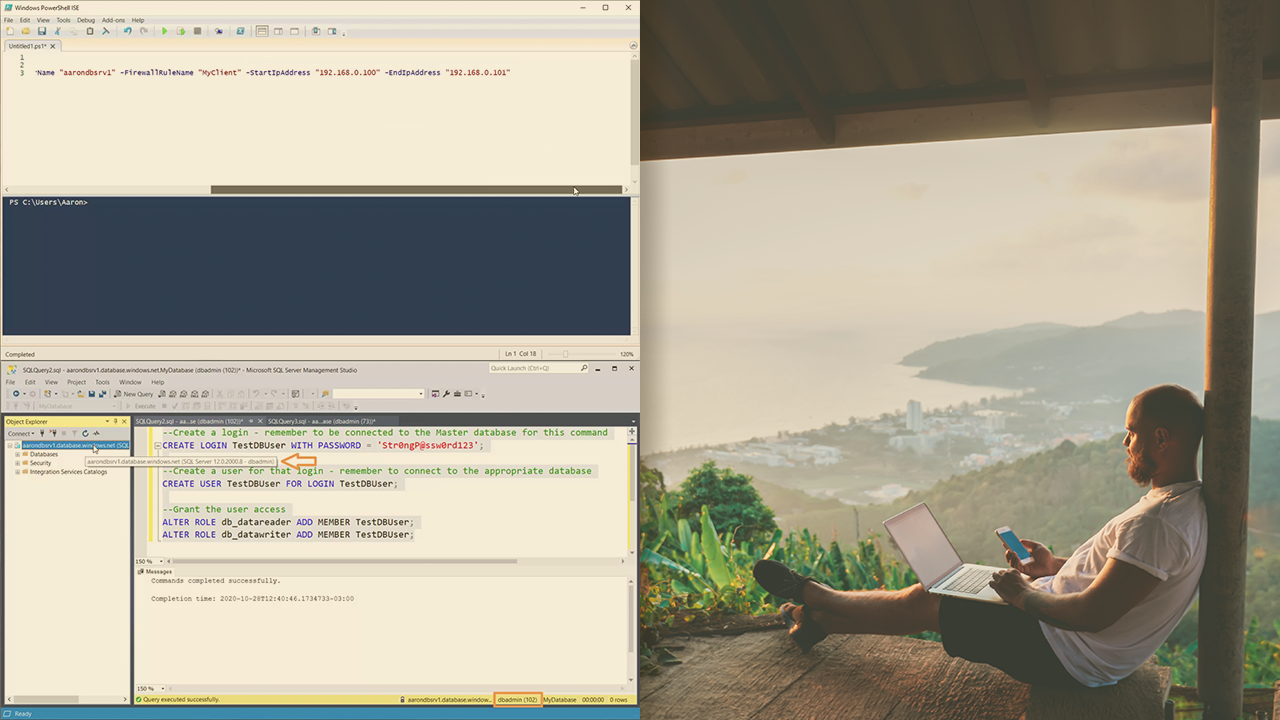The width and height of the screenshot is (1280, 720).
Task: Open the SSMS toolbar solution configurations combo box
Action: click(x=379, y=394)
